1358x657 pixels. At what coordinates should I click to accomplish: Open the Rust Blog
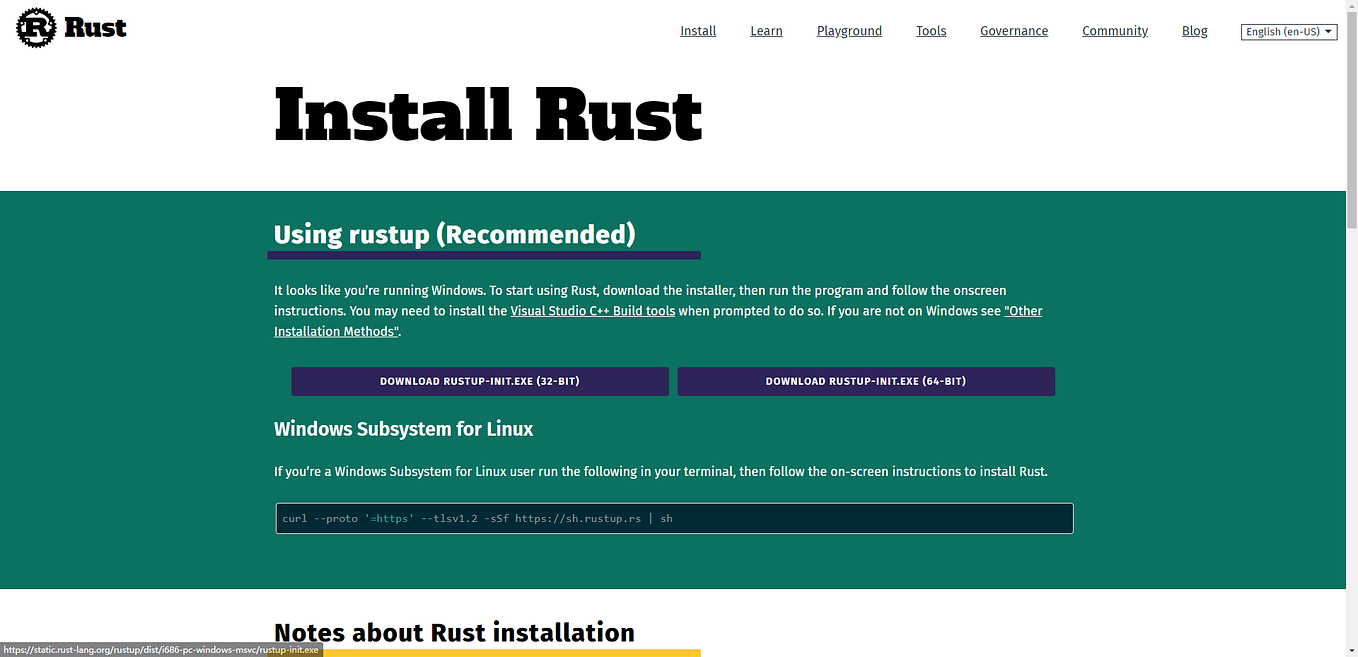(1194, 30)
